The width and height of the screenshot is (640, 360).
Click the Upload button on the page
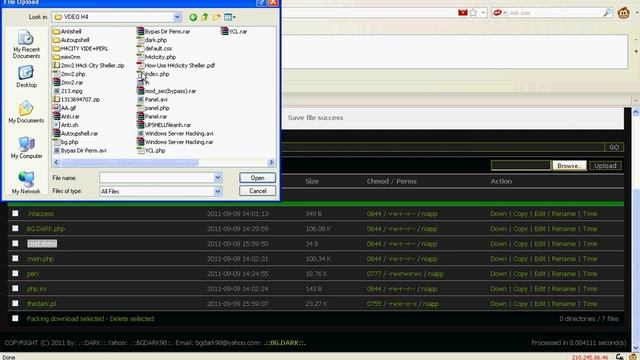coord(605,166)
